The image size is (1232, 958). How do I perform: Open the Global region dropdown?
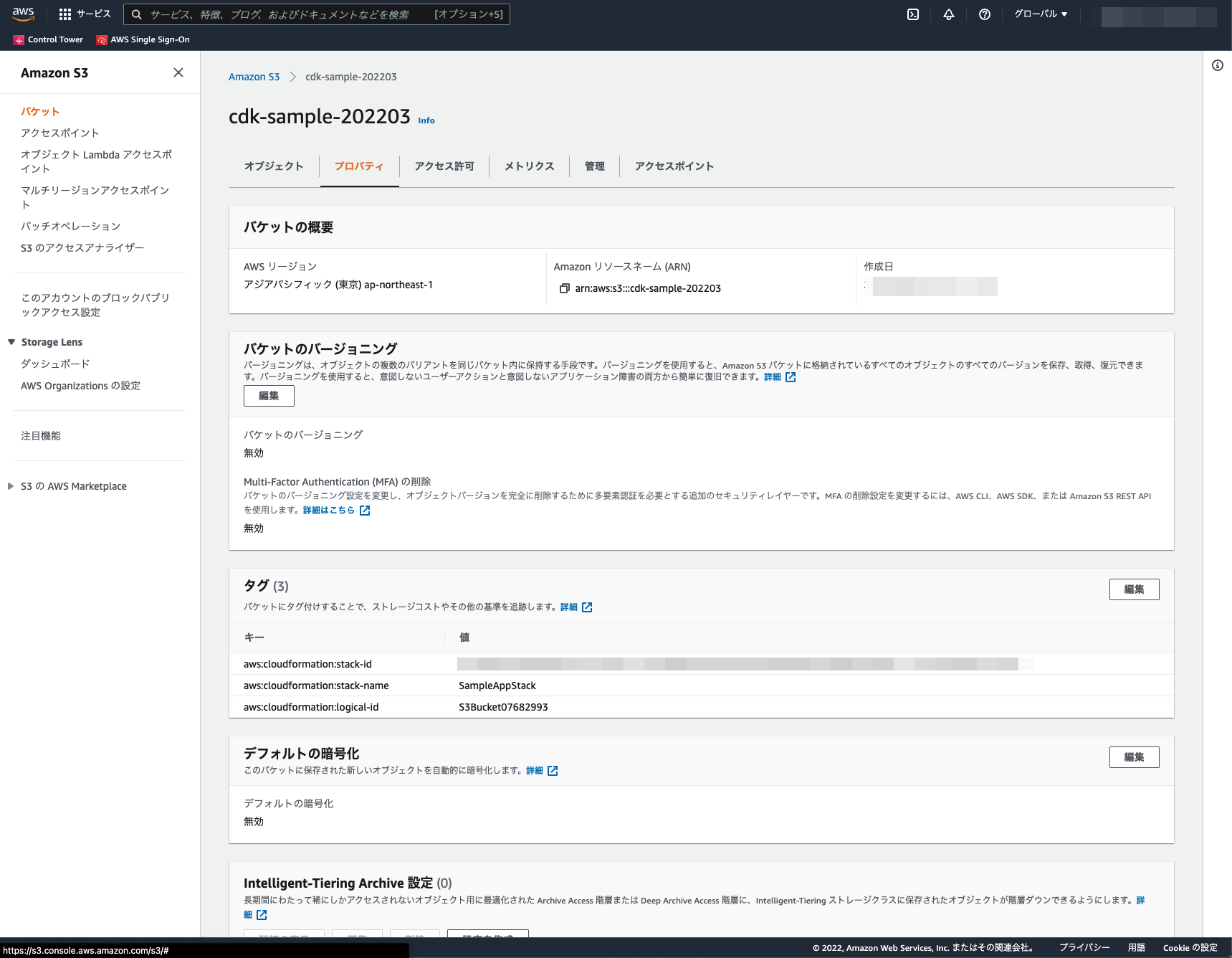tap(1041, 14)
